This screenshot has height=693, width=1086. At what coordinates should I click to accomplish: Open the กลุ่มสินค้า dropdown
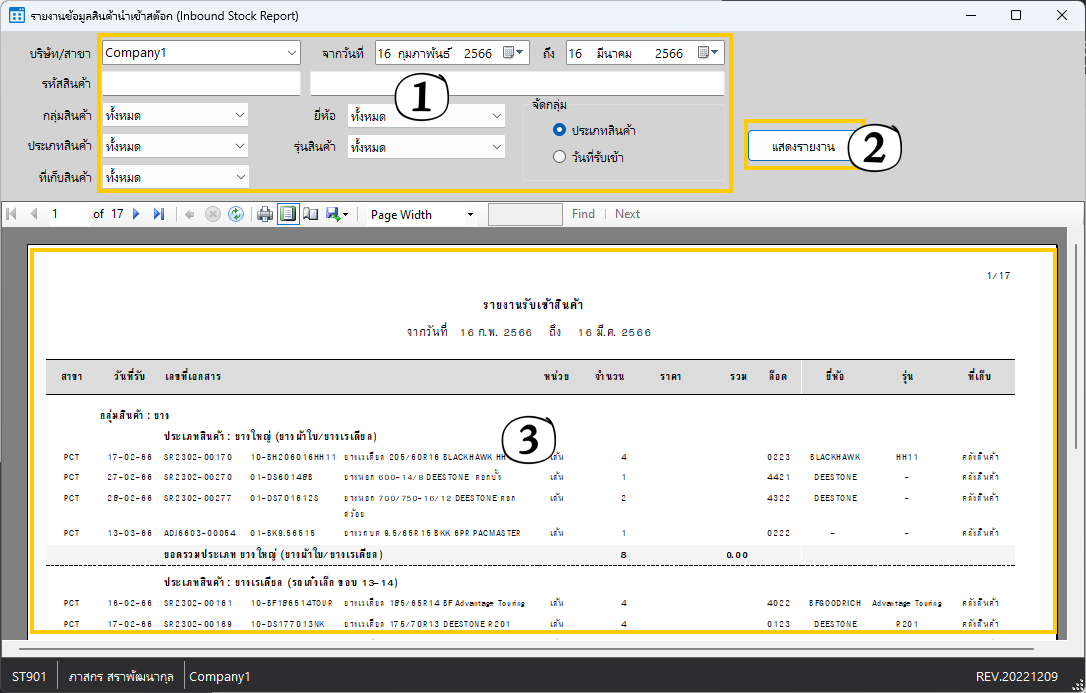tap(239, 116)
